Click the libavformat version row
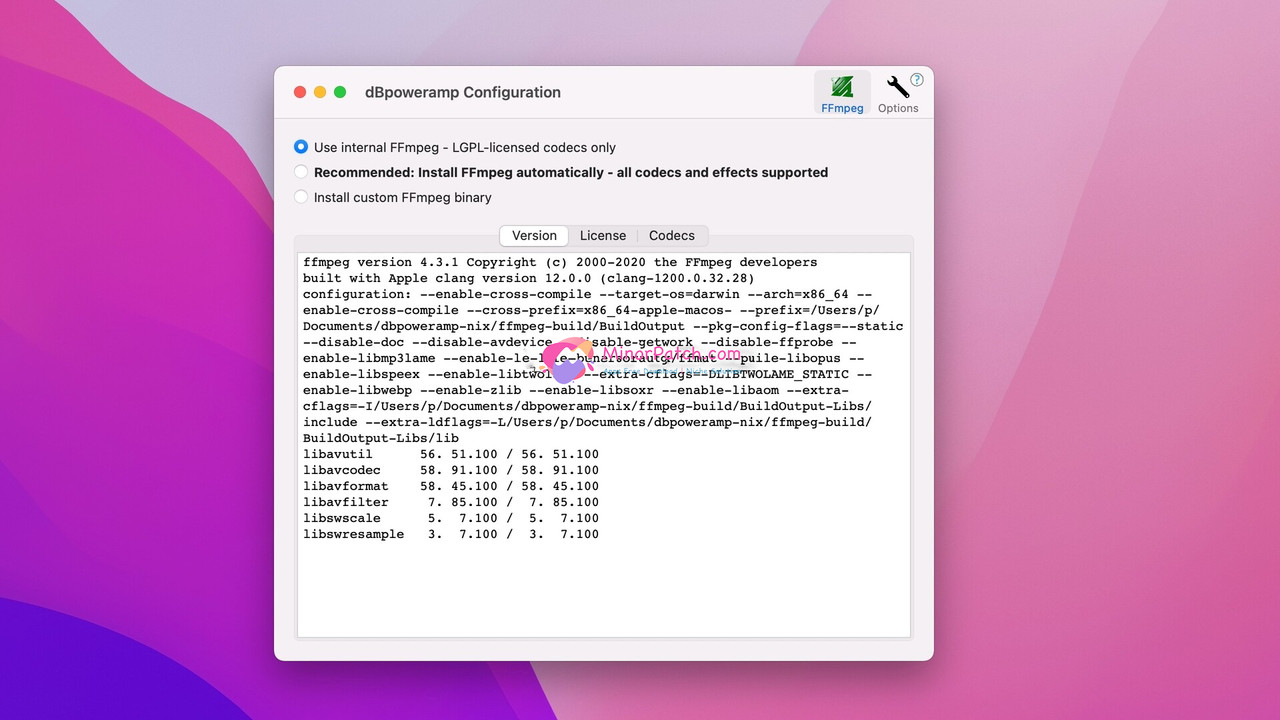This screenshot has height=720, width=1280. pos(451,486)
